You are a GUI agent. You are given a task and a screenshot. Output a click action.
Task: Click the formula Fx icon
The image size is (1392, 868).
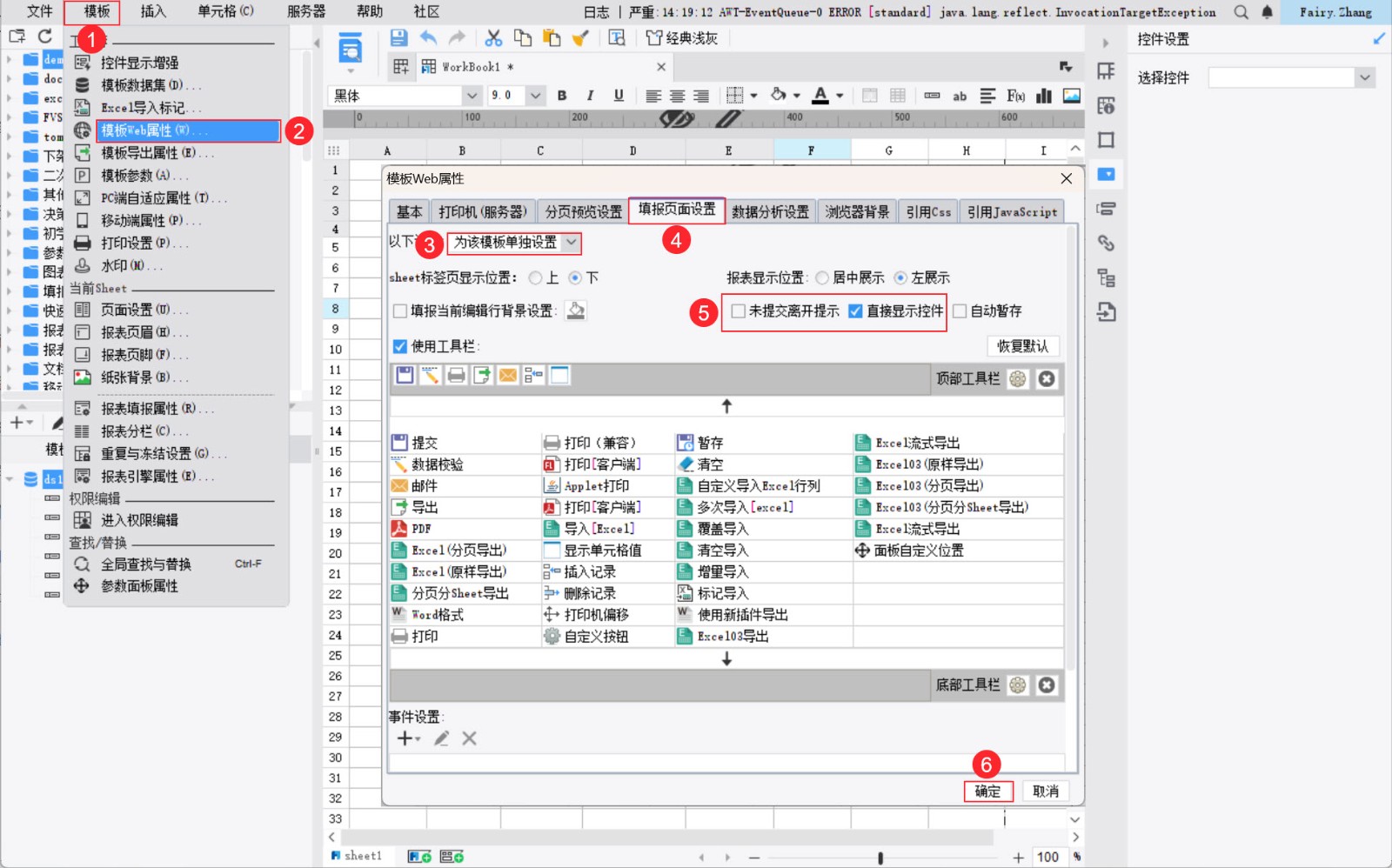(1015, 96)
